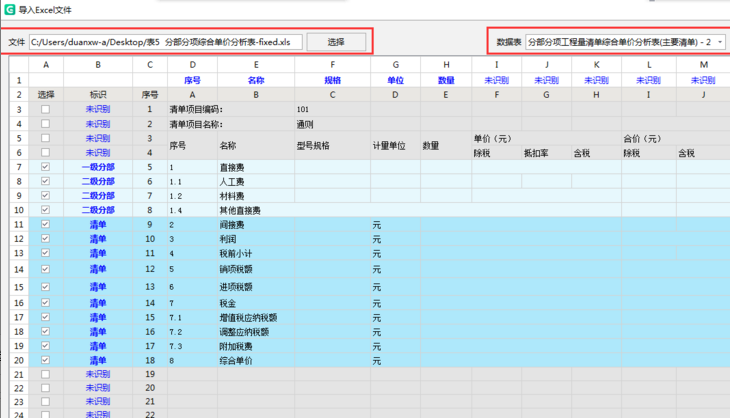Select the 进项税额 cell
Screen dimensions: 730x418
point(256,287)
